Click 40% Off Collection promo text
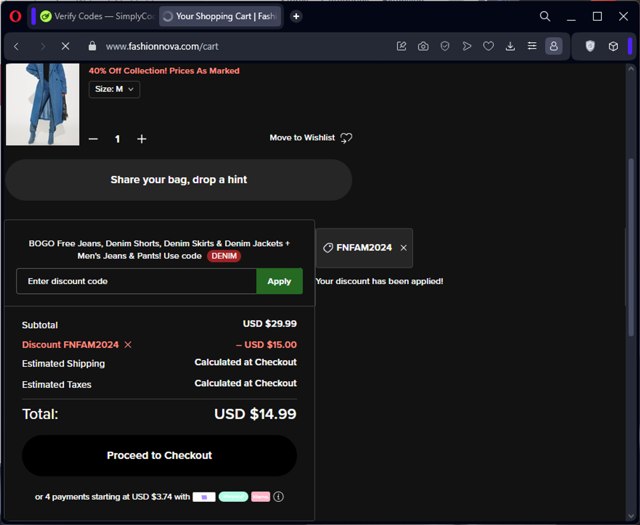This screenshot has width=640, height=525. (164, 71)
